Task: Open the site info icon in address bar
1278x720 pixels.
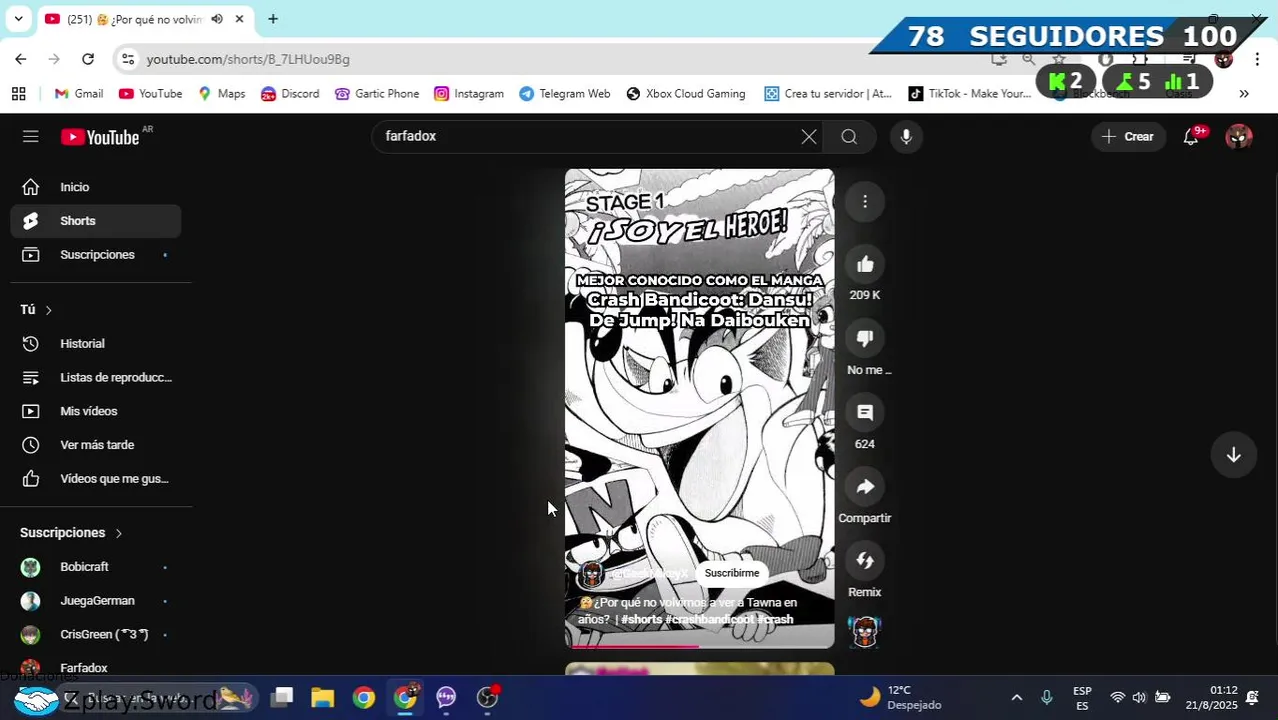Action: point(127,59)
